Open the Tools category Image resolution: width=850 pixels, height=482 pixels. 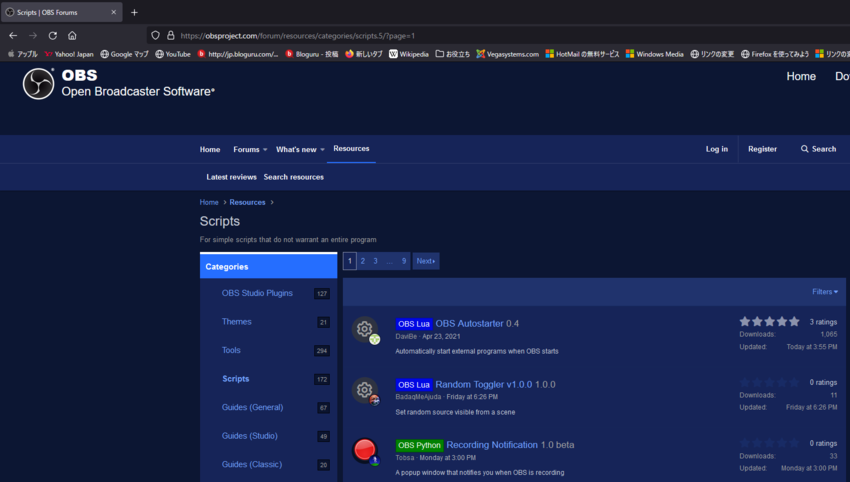(231, 350)
